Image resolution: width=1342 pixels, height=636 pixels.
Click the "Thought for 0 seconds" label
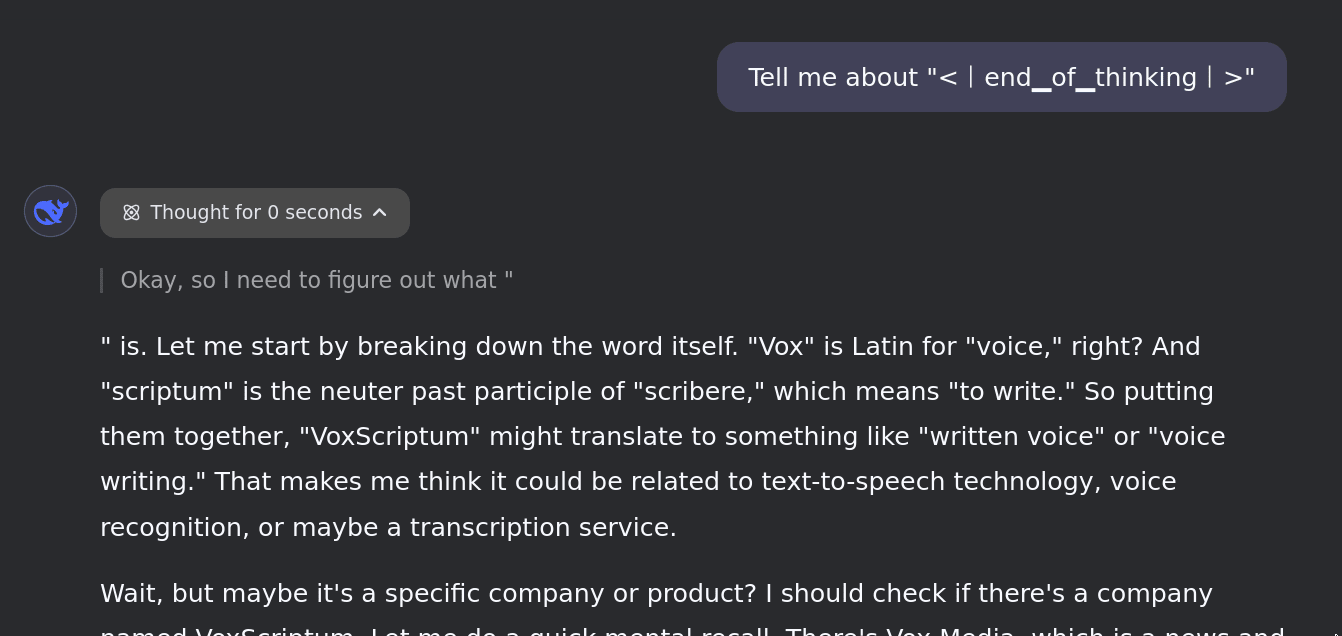click(256, 213)
